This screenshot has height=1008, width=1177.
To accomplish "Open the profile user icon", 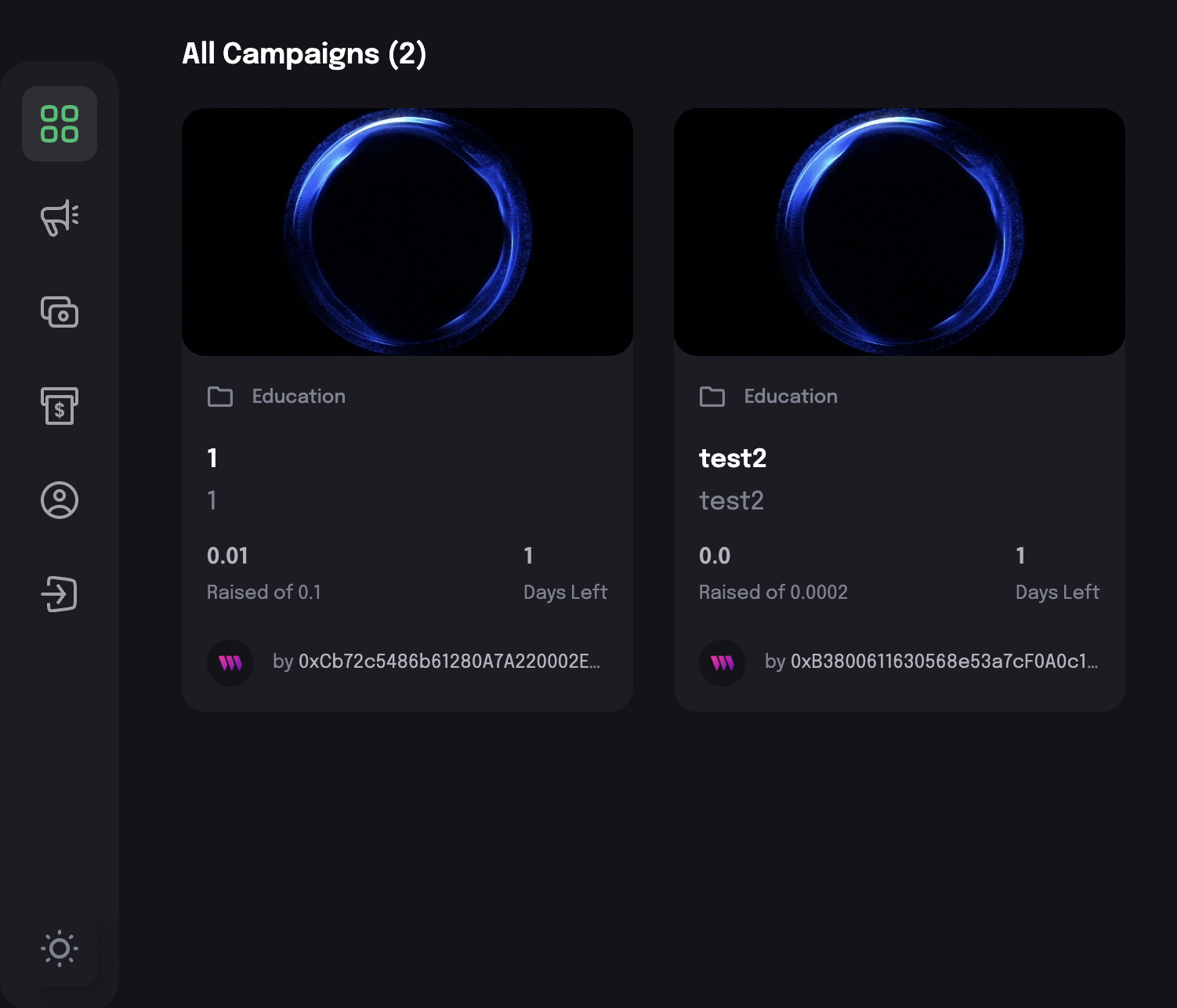I will point(60,500).
